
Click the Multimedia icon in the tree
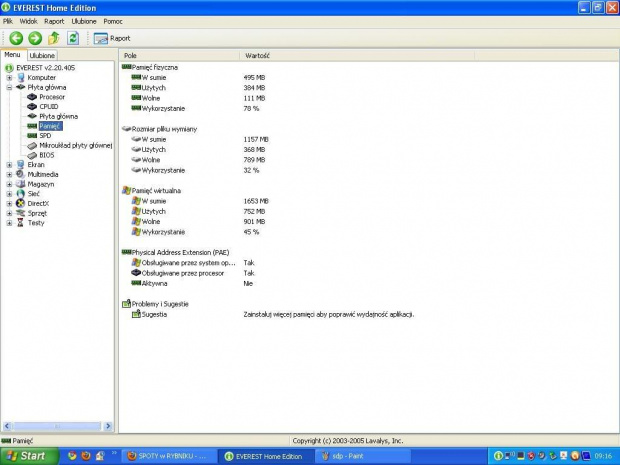click(21, 174)
